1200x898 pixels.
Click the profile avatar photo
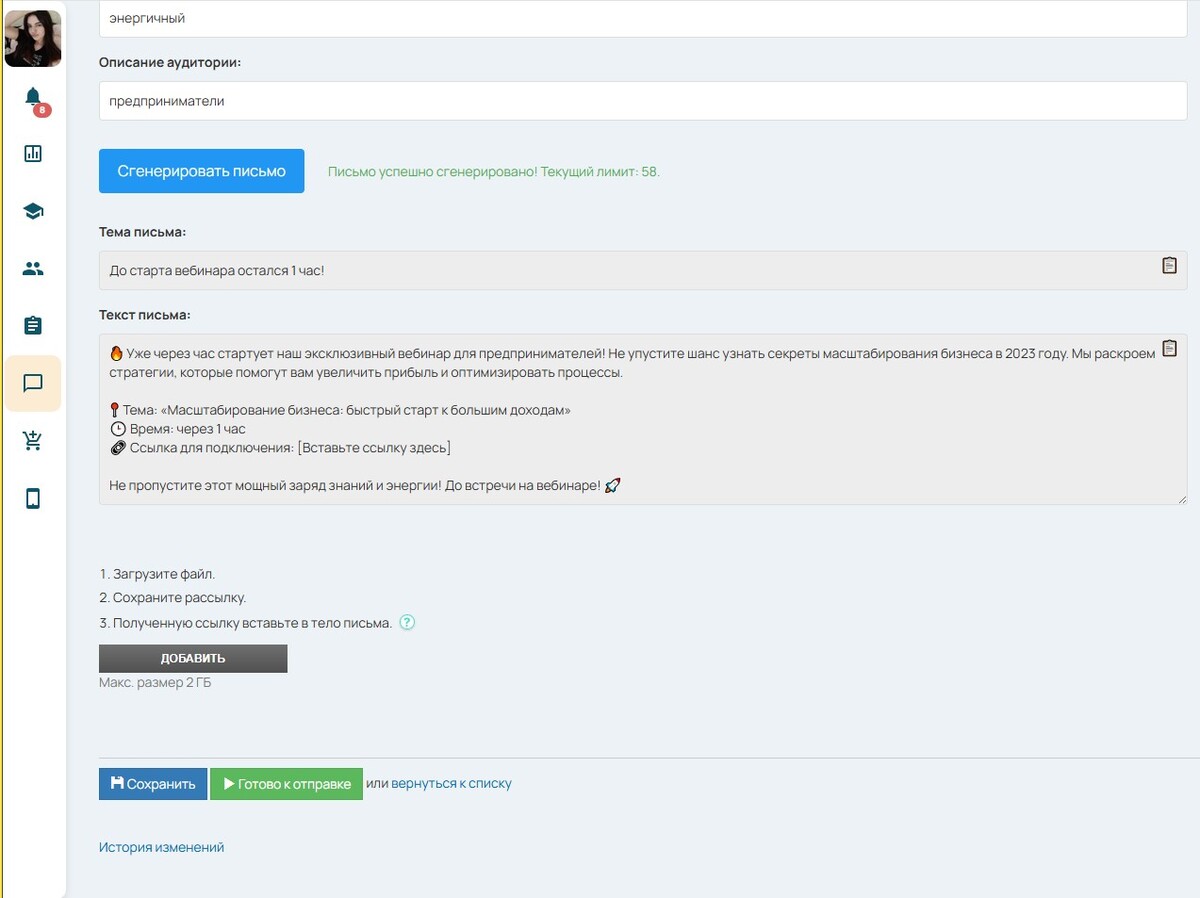pos(33,38)
